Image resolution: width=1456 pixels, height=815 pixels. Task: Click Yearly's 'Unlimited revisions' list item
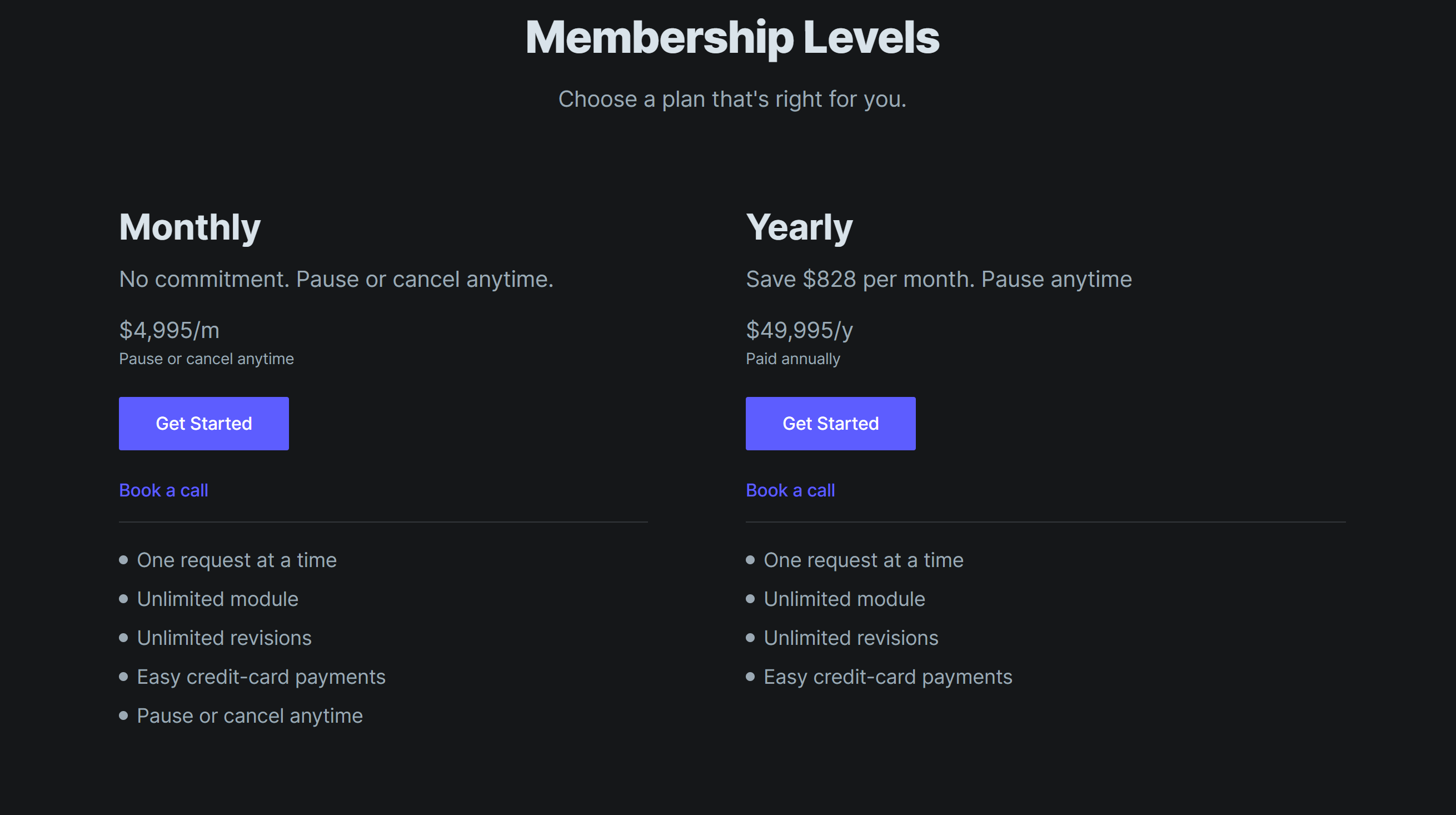851,638
